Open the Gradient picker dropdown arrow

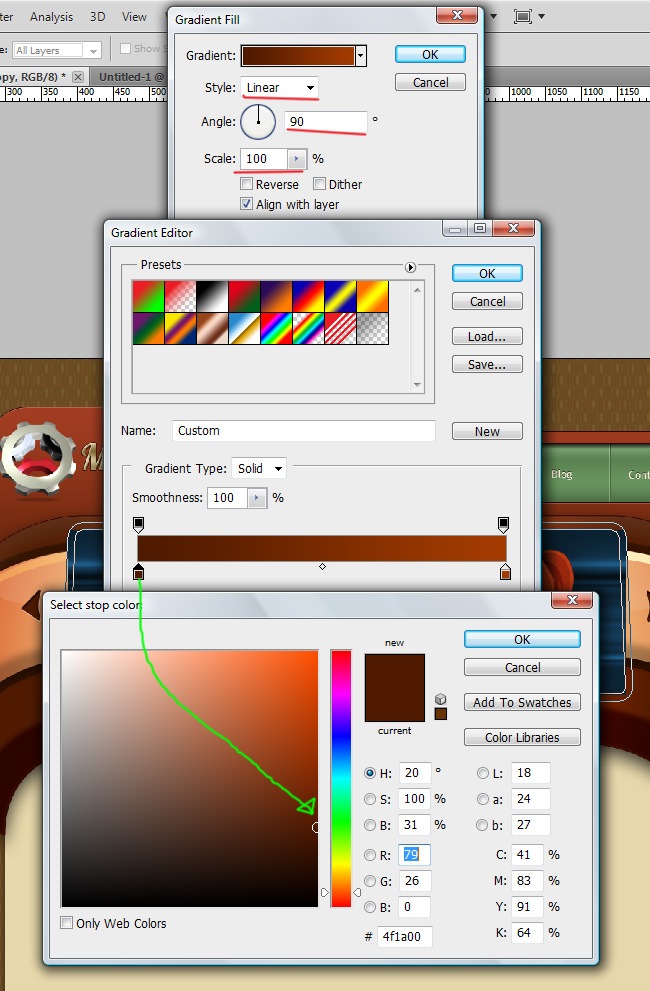click(x=360, y=56)
